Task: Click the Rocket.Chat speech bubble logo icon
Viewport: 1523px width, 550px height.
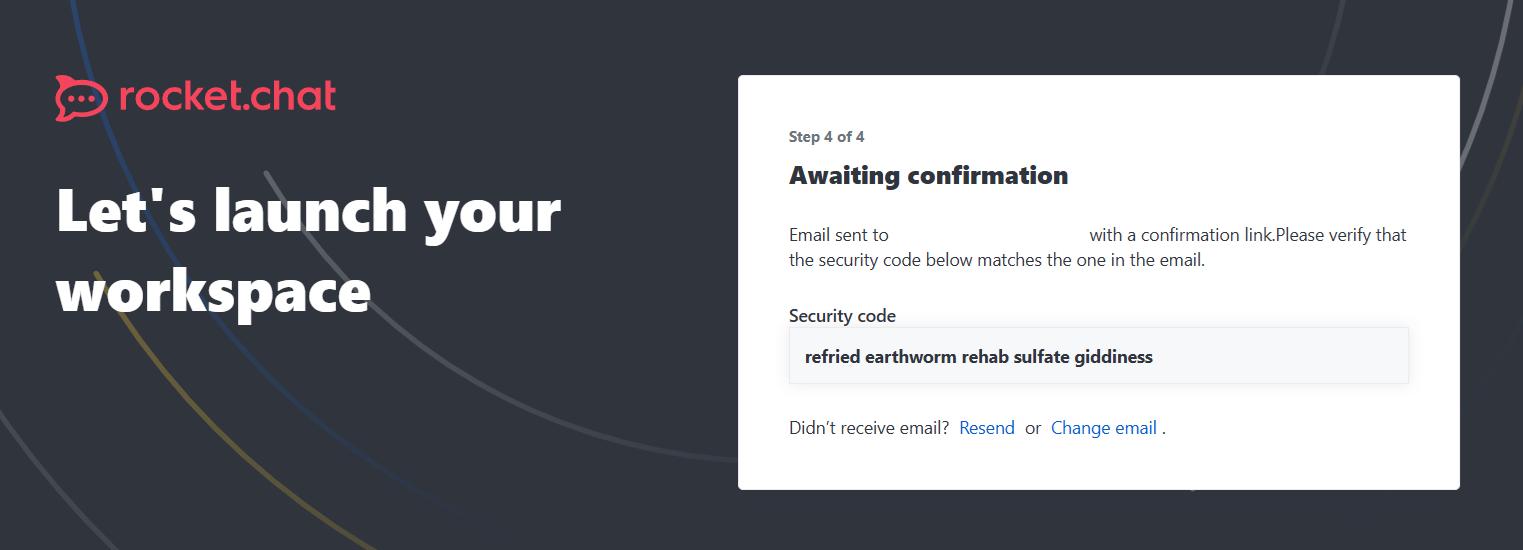Action: (x=80, y=98)
